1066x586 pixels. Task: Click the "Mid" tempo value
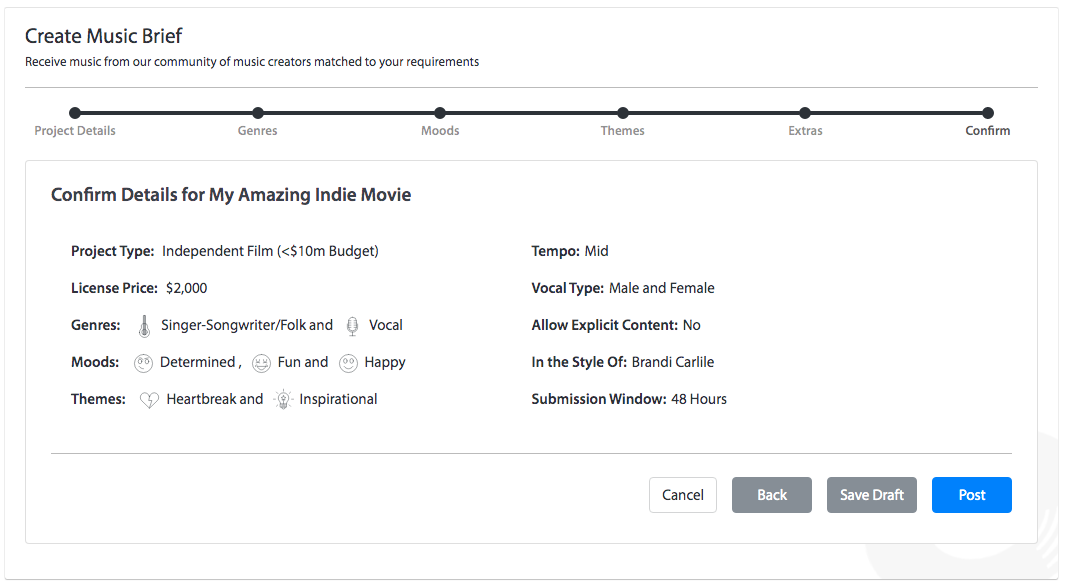tap(596, 252)
